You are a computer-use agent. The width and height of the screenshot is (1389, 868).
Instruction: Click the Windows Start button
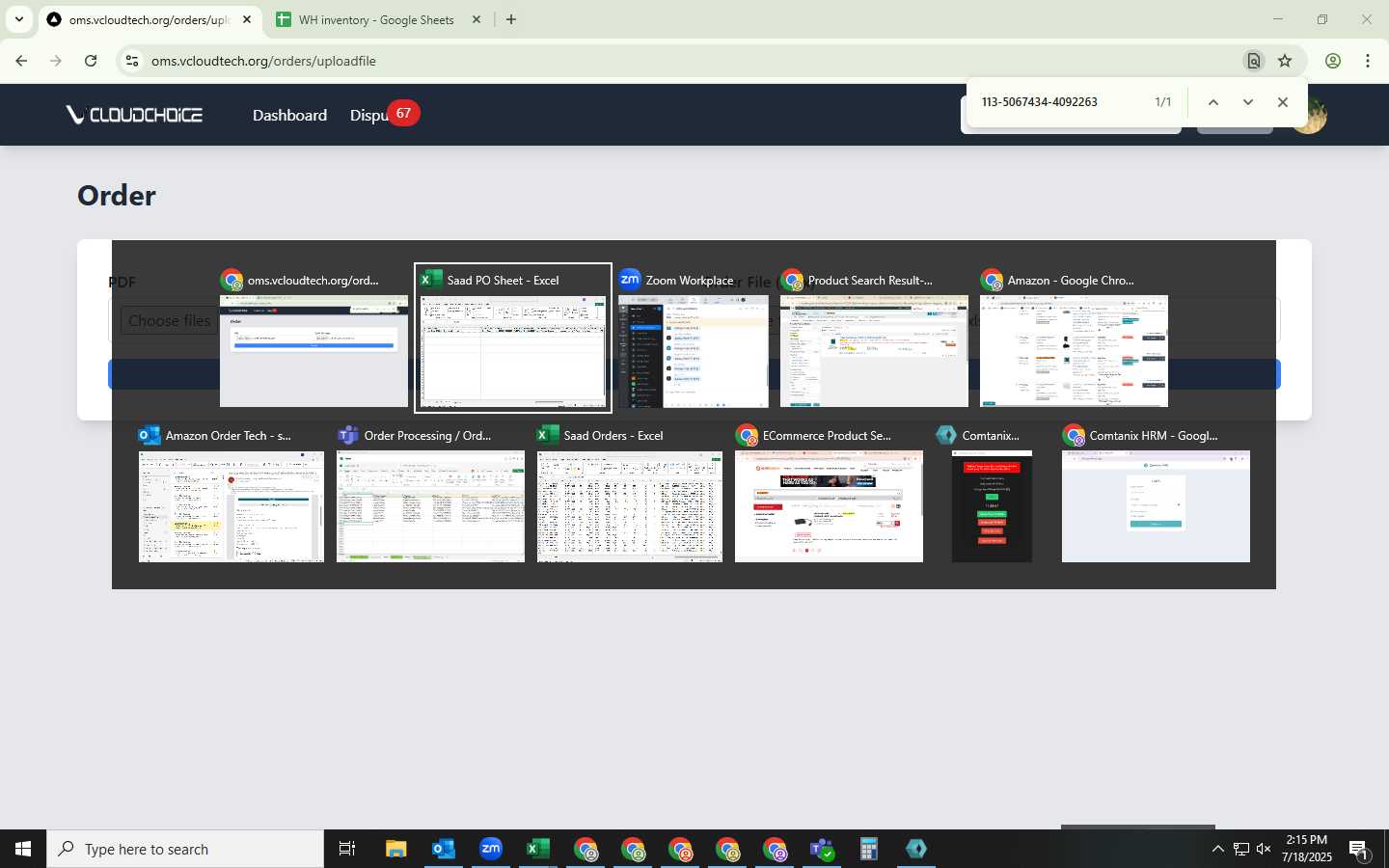pyautogui.click(x=23, y=849)
